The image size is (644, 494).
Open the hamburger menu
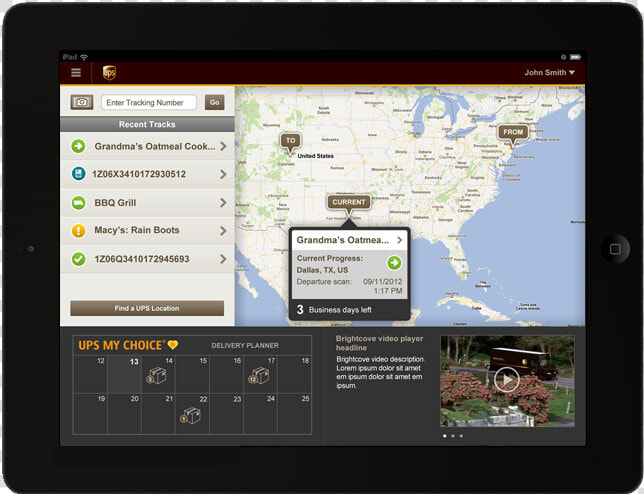click(76, 73)
